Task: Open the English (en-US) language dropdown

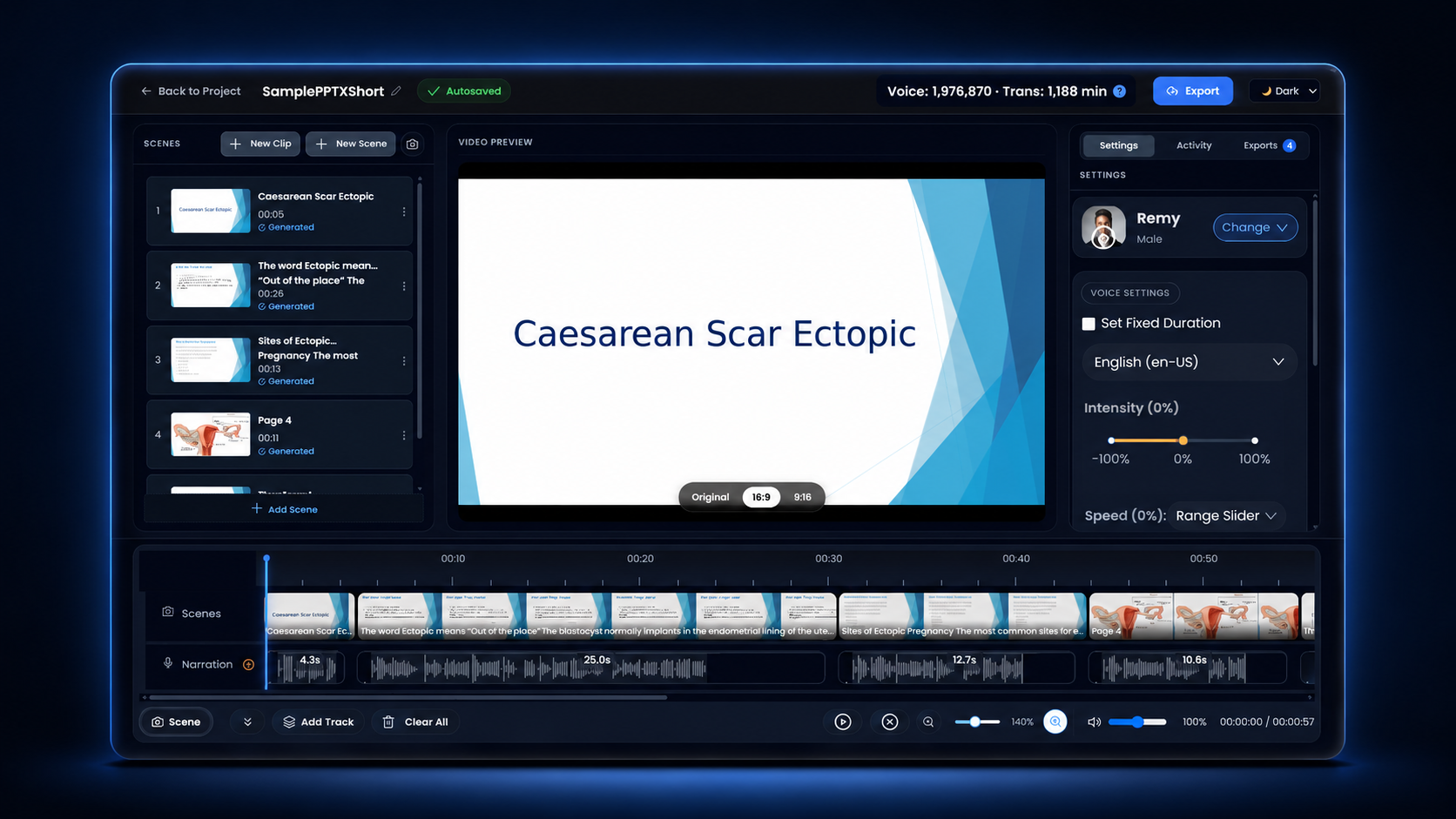Action: pos(1189,362)
